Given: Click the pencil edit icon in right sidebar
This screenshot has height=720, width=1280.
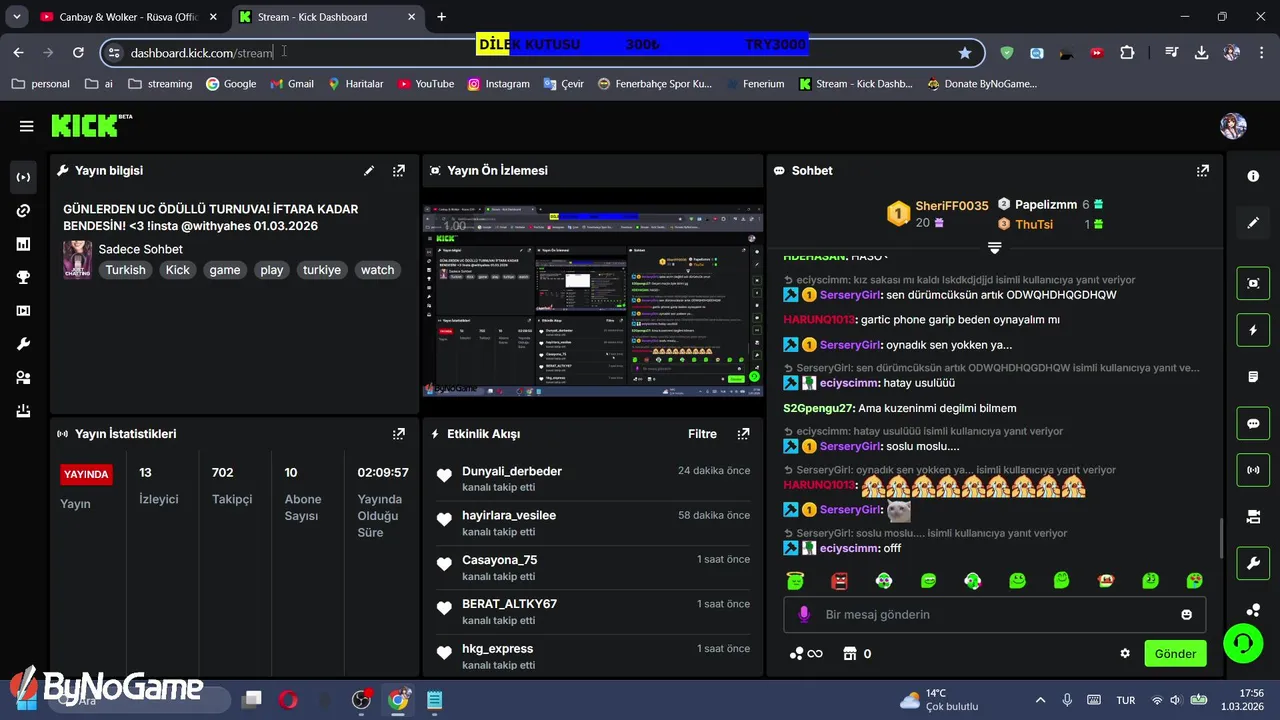Looking at the screenshot, I should [x=1253, y=223].
